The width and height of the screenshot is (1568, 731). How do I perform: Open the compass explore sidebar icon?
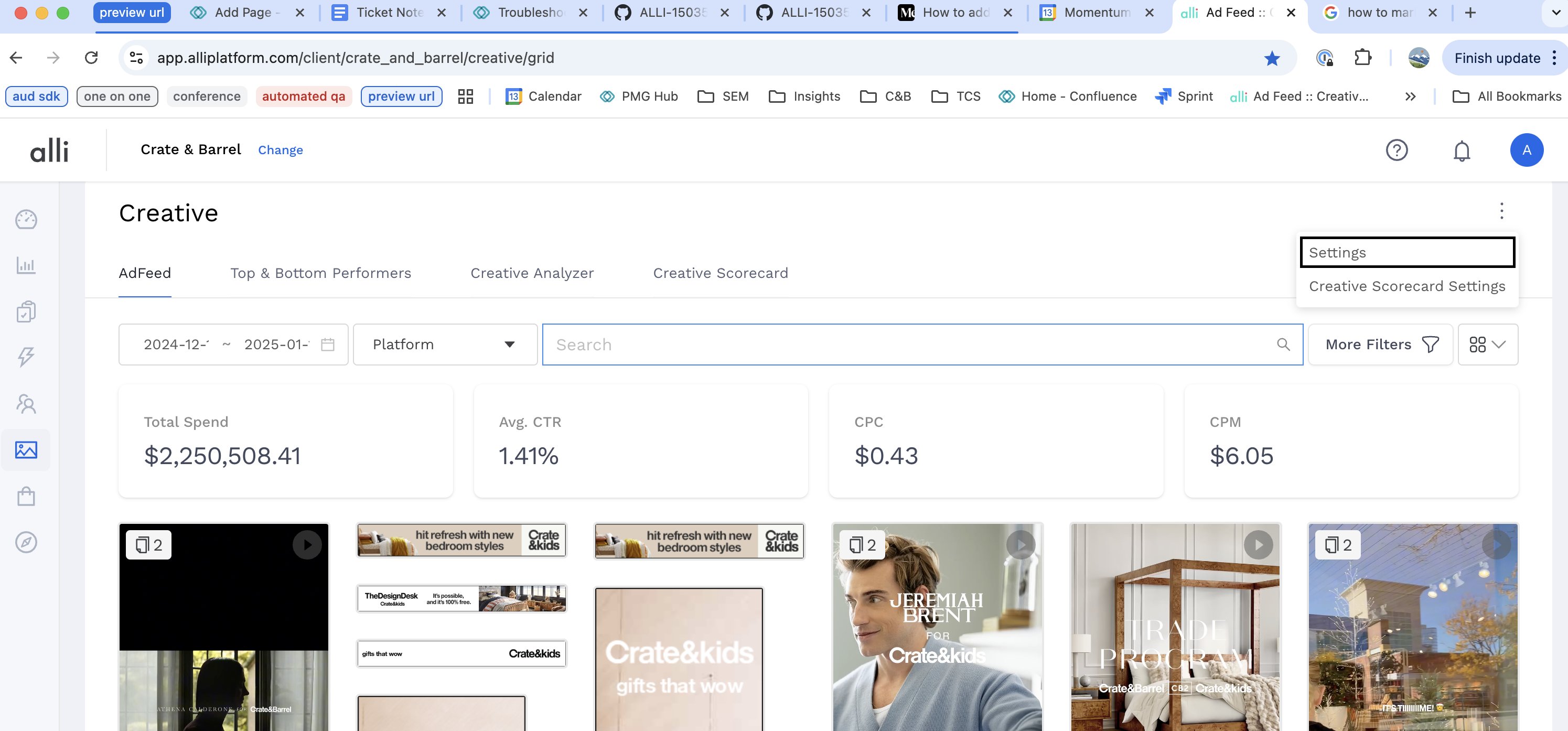click(26, 542)
